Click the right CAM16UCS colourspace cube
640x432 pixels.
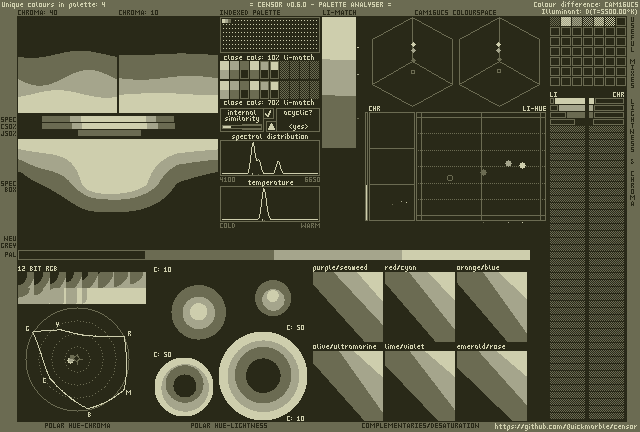coord(499,62)
